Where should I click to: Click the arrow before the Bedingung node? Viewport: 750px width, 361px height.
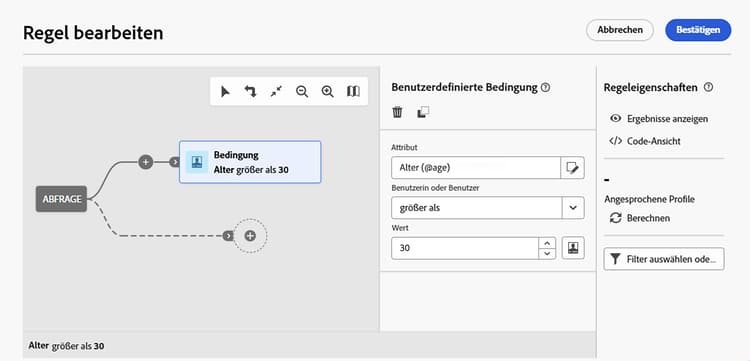(x=175, y=162)
